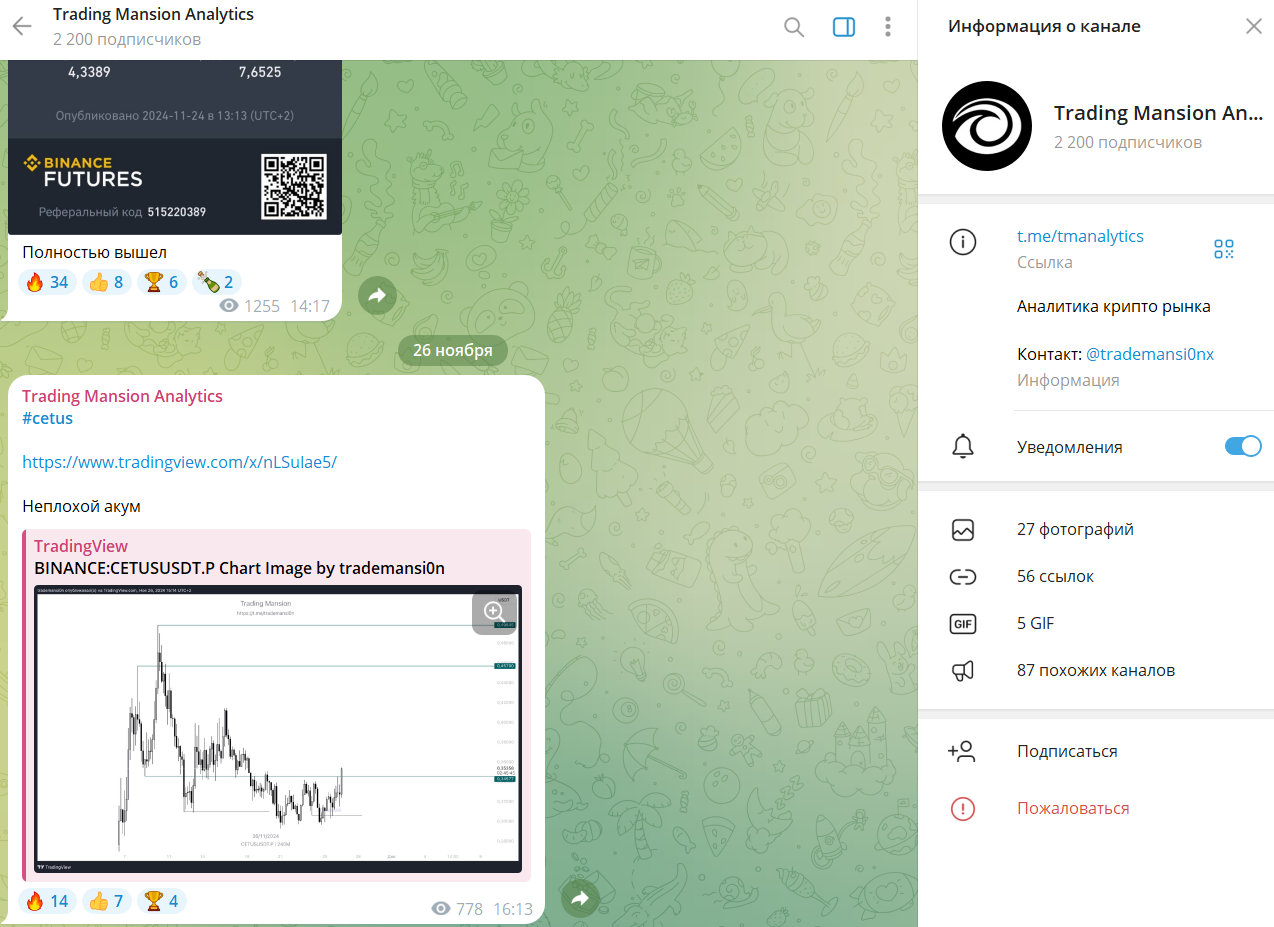Open the CETUSUSDT chart image preview

278,729
